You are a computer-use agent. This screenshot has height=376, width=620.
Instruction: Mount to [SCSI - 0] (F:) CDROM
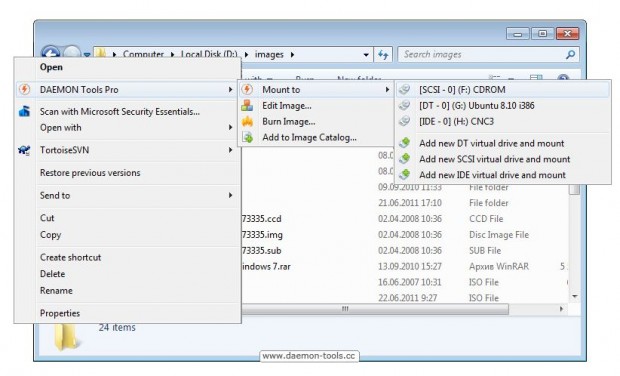(x=503, y=90)
